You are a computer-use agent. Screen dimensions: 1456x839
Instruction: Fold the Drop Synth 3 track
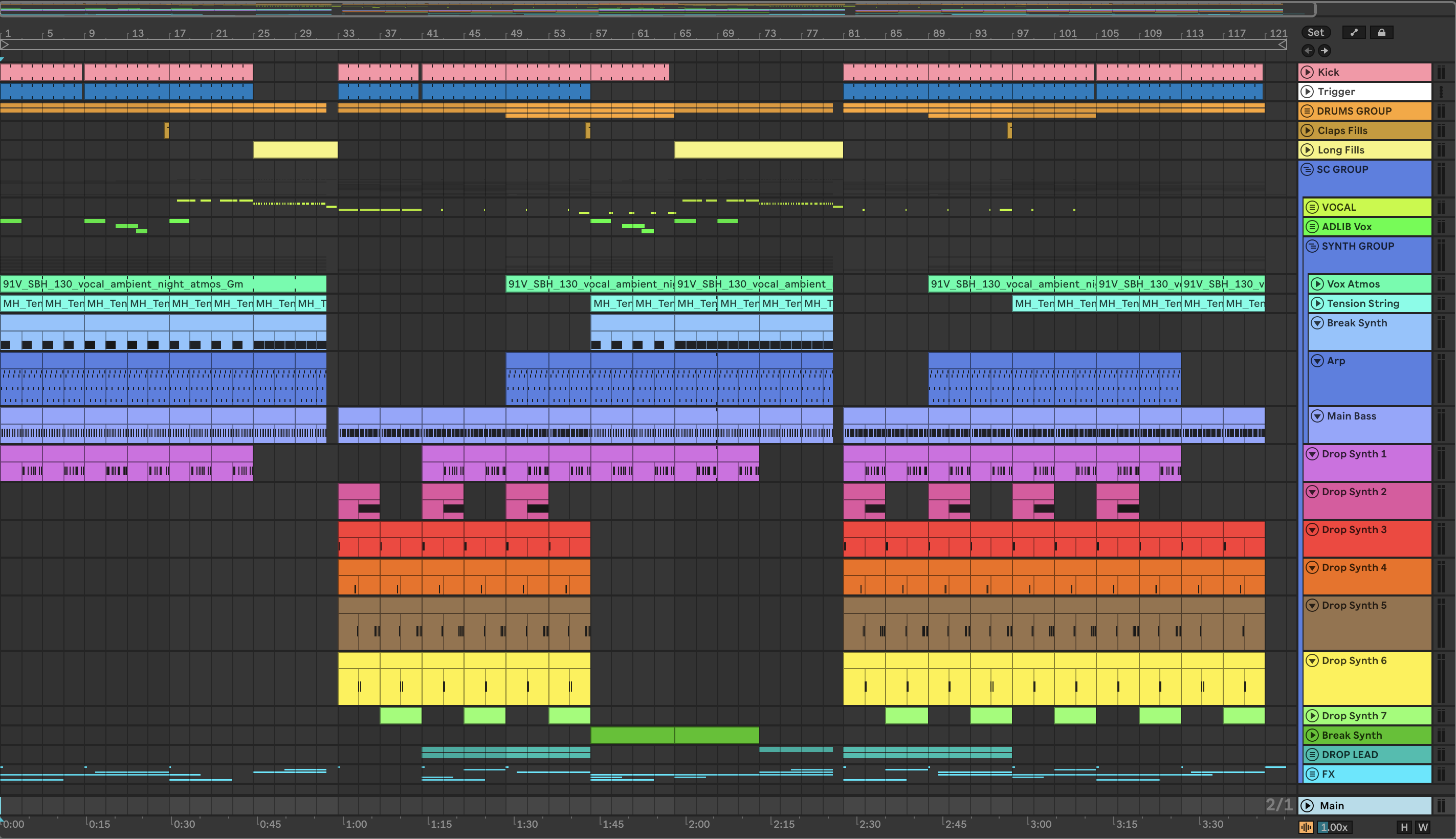1312,529
